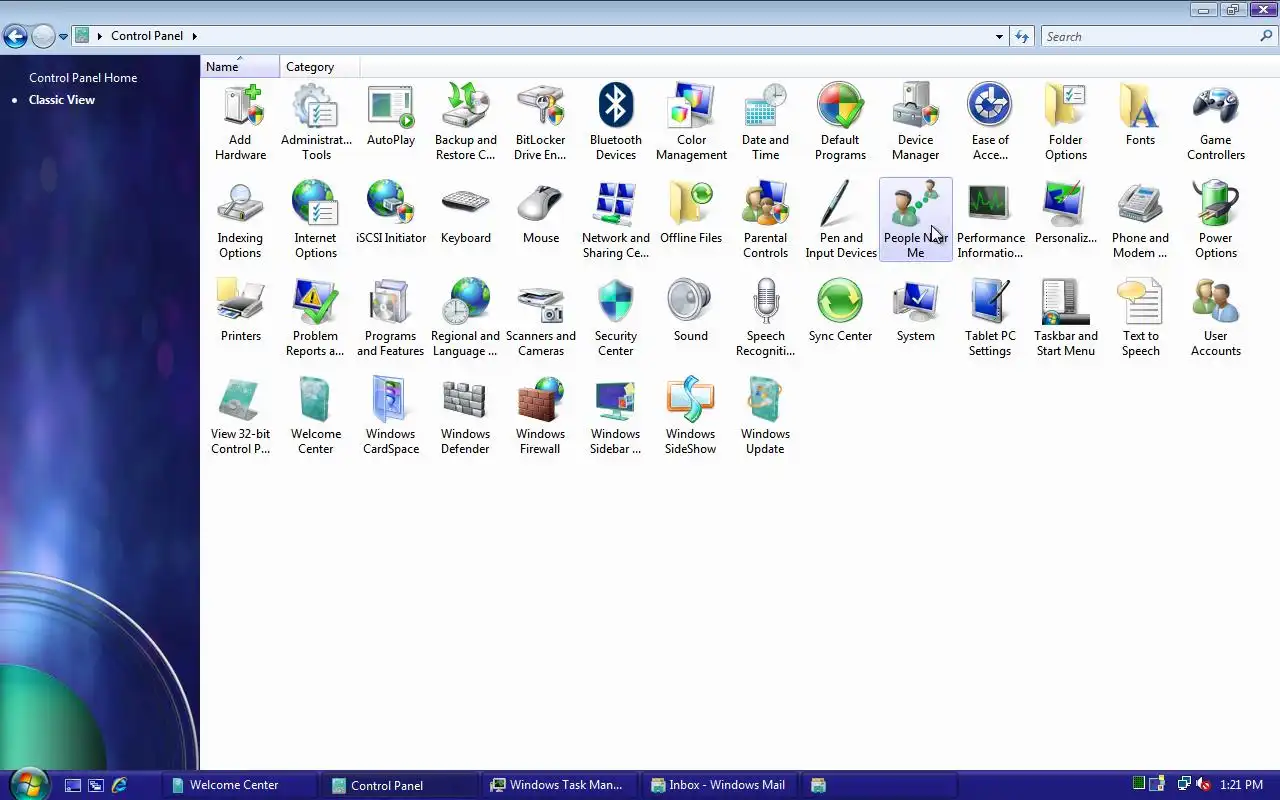Open Backup and Restore Center
Viewport: 1280px width, 800px height.
pos(466,123)
